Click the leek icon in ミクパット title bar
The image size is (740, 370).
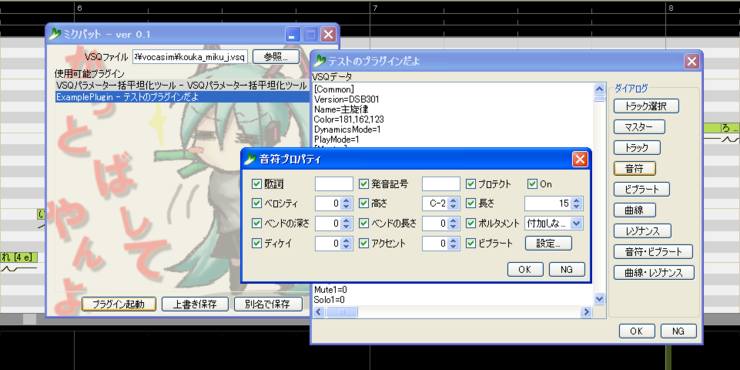[55, 34]
